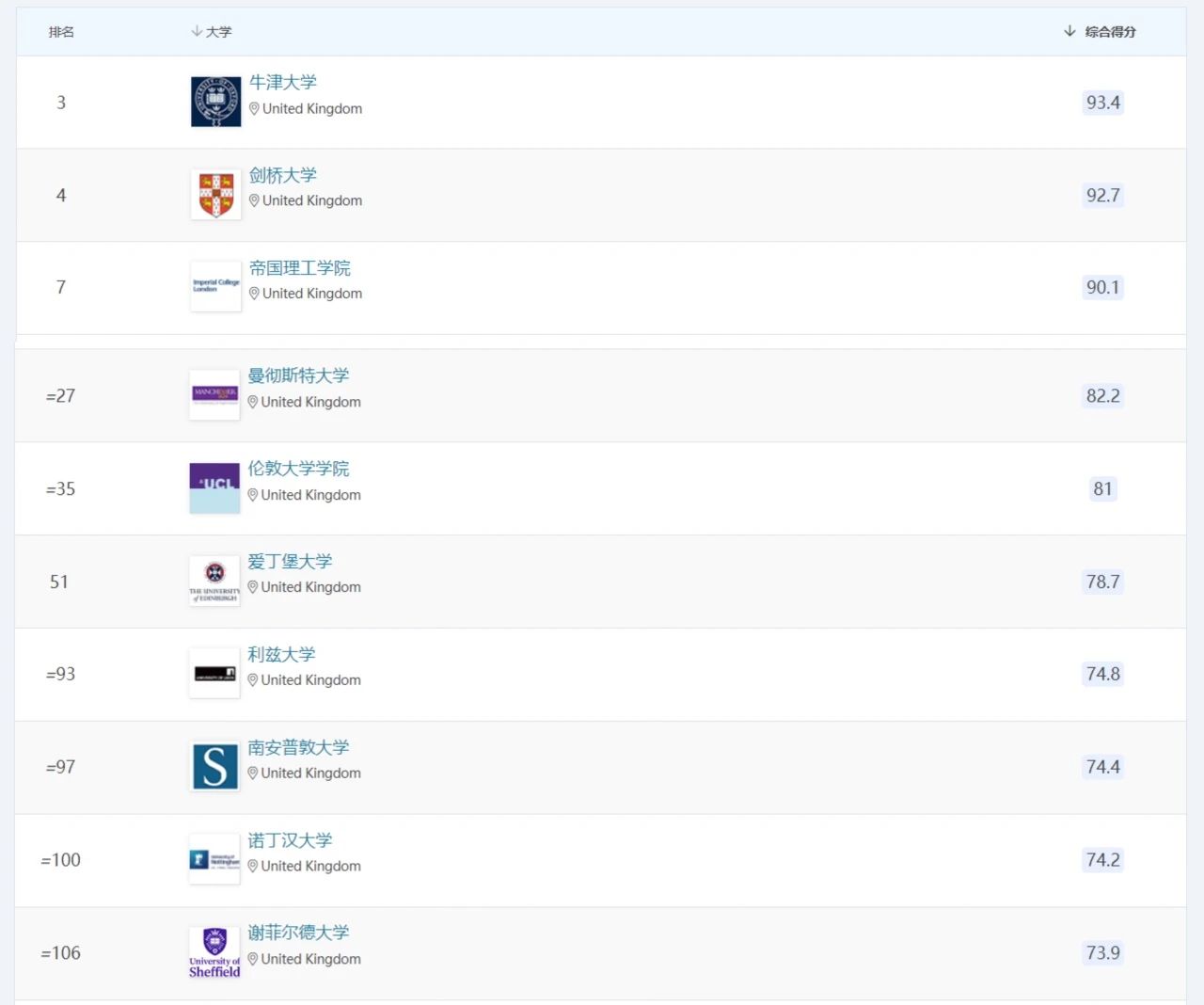The height and width of the screenshot is (1005, 1204).
Task: Click location pin icon under 南安普敦大学
Action: 252,774
